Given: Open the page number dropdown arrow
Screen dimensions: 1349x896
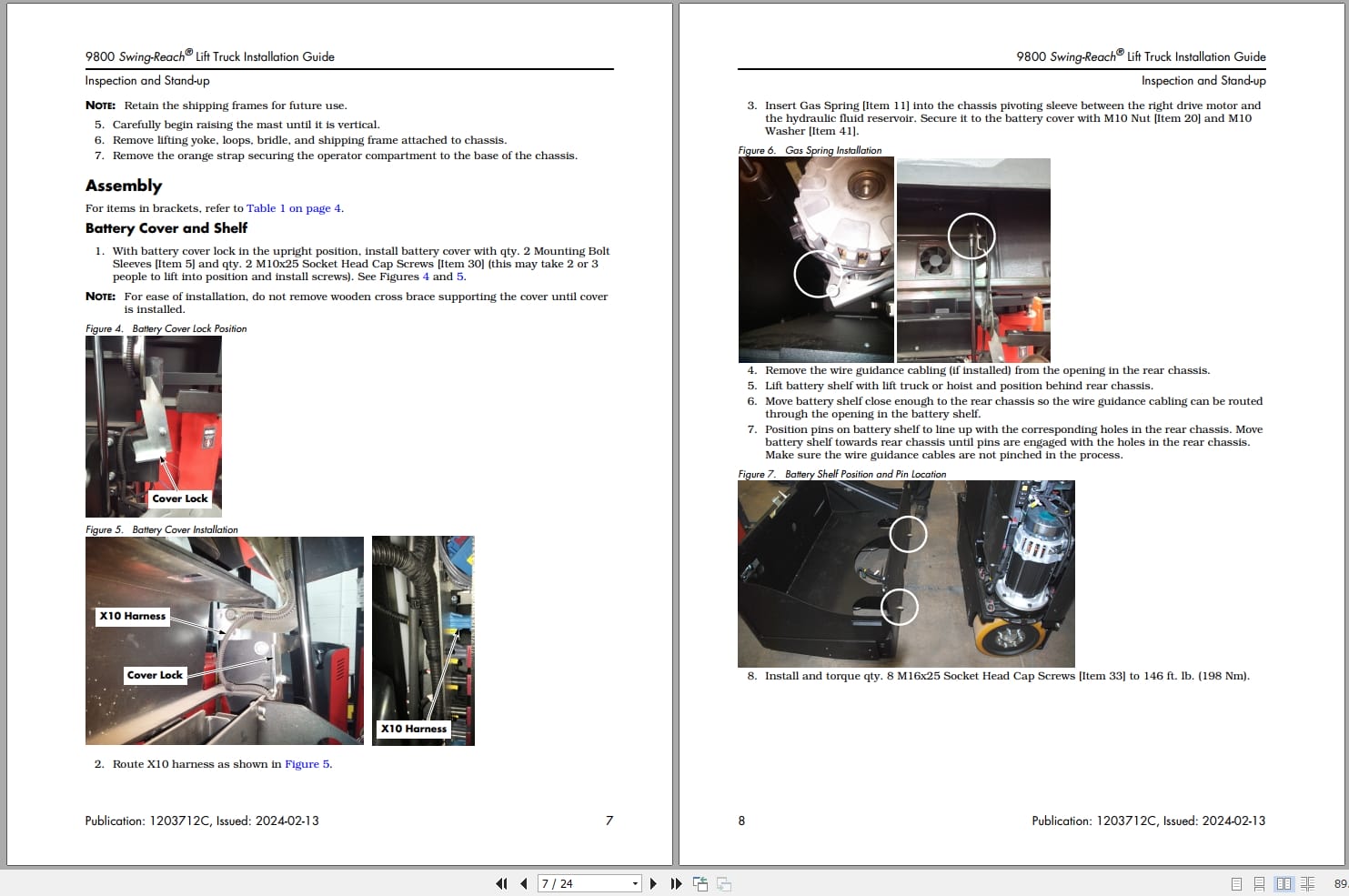Looking at the screenshot, I should [x=635, y=883].
